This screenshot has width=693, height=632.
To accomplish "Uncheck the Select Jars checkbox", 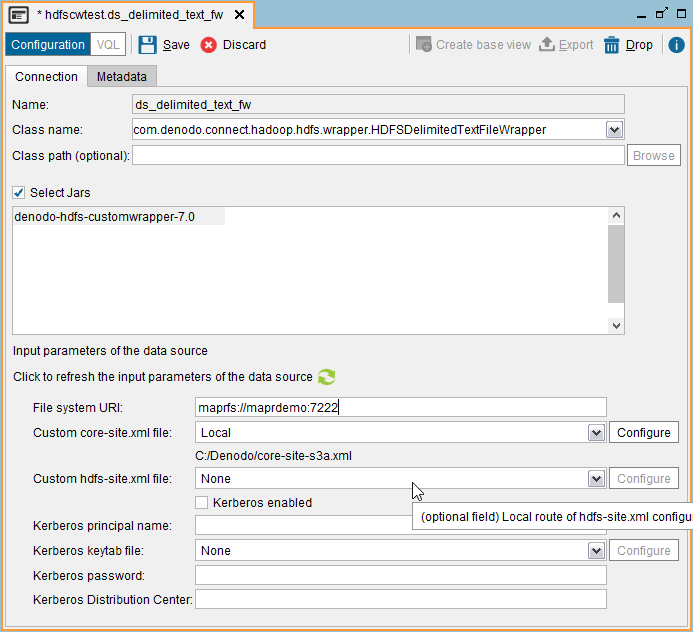I will pyautogui.click(x=19, y=193).
